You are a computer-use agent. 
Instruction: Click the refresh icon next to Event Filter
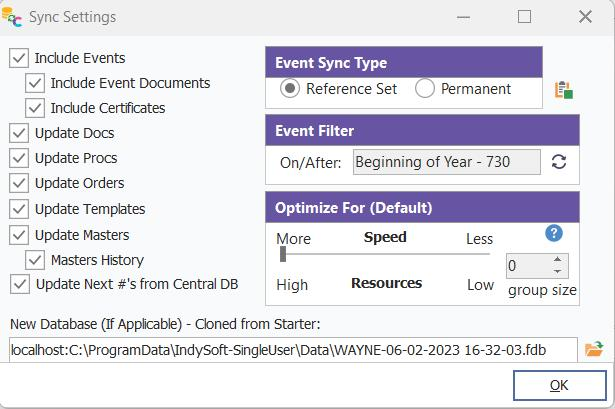(x=559, y=162)
